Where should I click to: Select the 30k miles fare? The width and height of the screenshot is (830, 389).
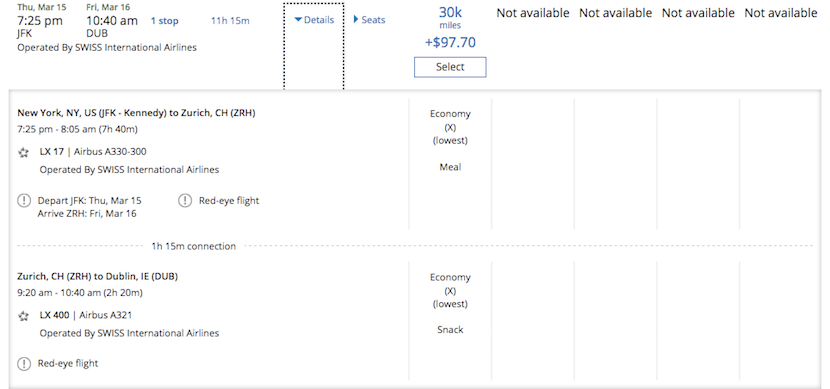450,67
